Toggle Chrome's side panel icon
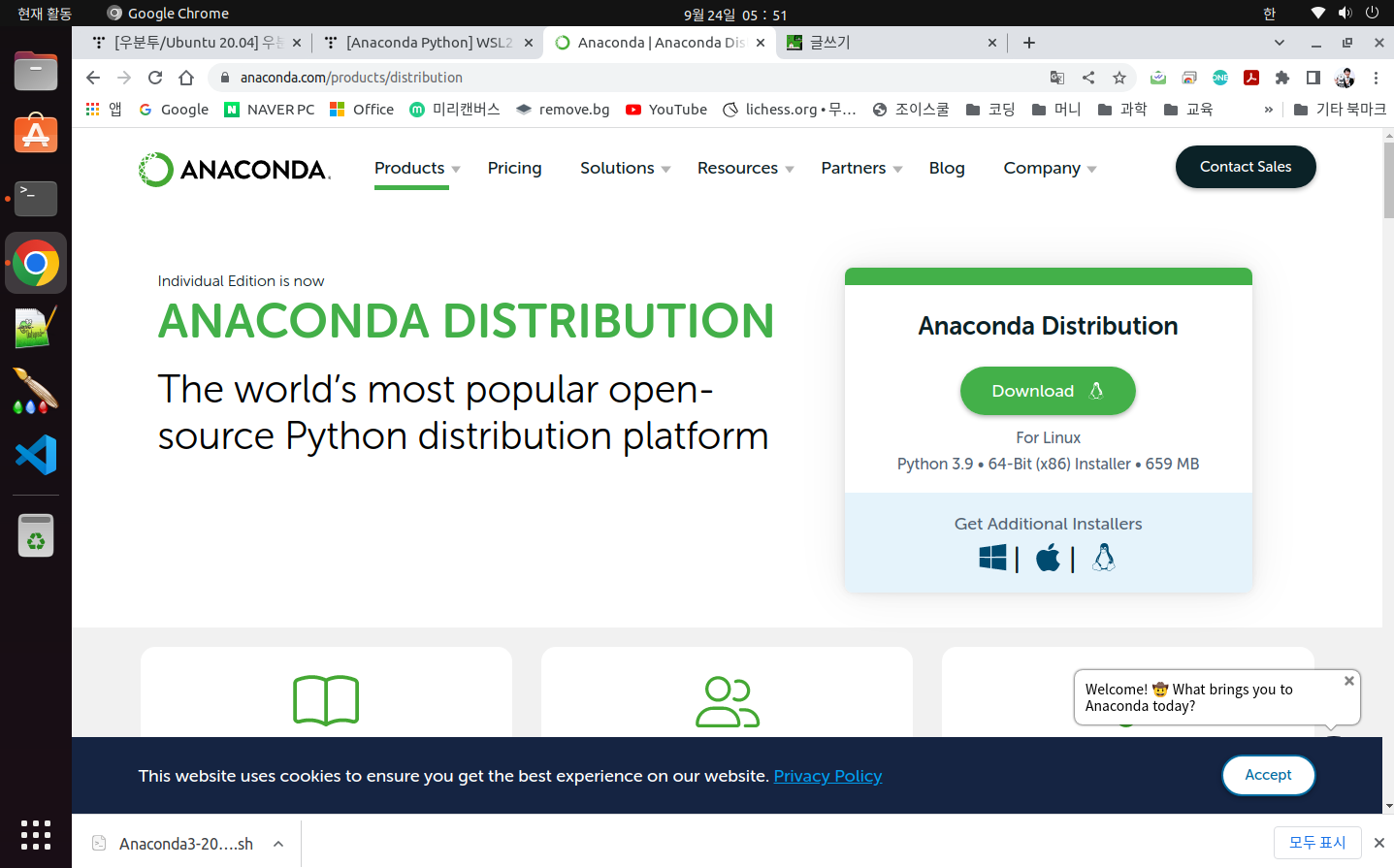 (1313, 78)
